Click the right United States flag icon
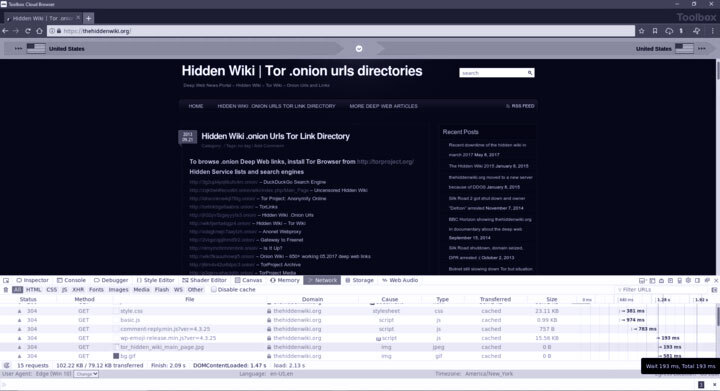Screen dimensions: 720x391 [684, 48]
